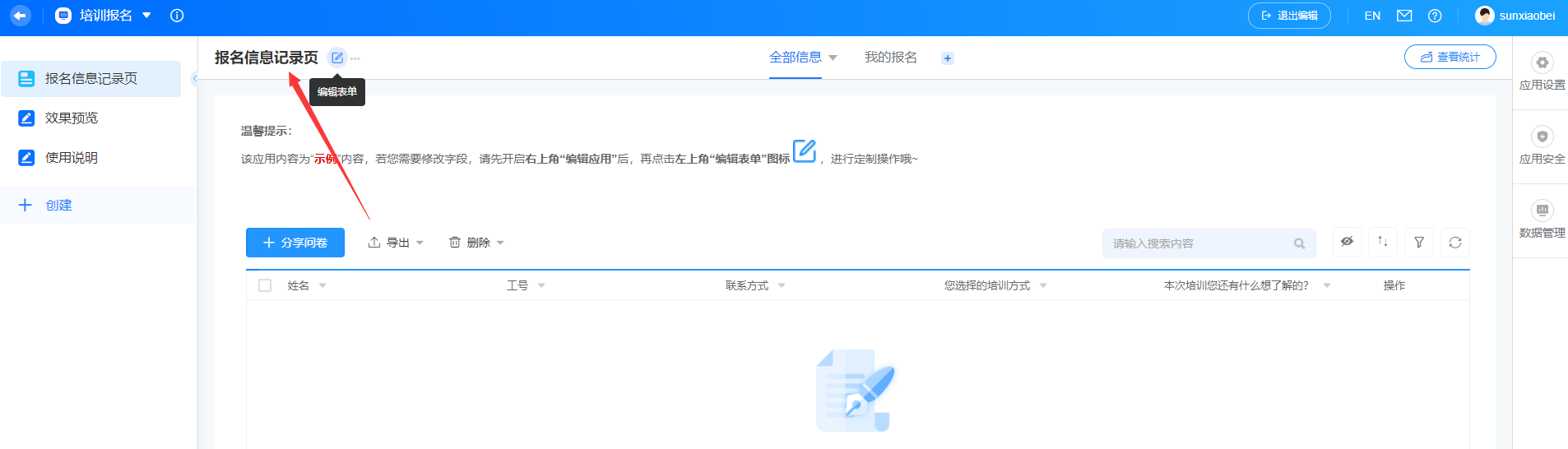Click the sunxiaobei user avatar
Screen dimensions: 1568x449
[1485, 16]
